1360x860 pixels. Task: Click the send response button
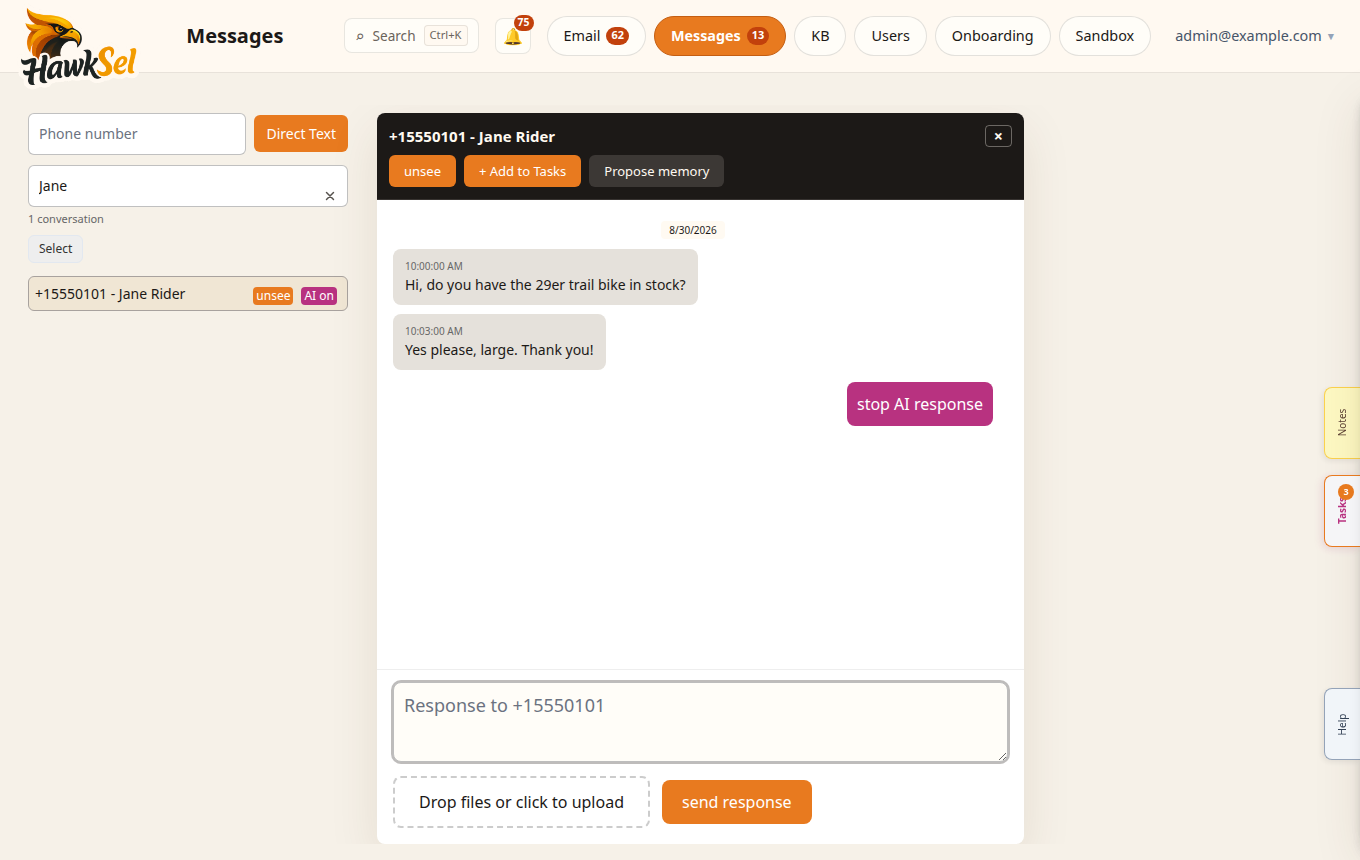click(737, 802)
